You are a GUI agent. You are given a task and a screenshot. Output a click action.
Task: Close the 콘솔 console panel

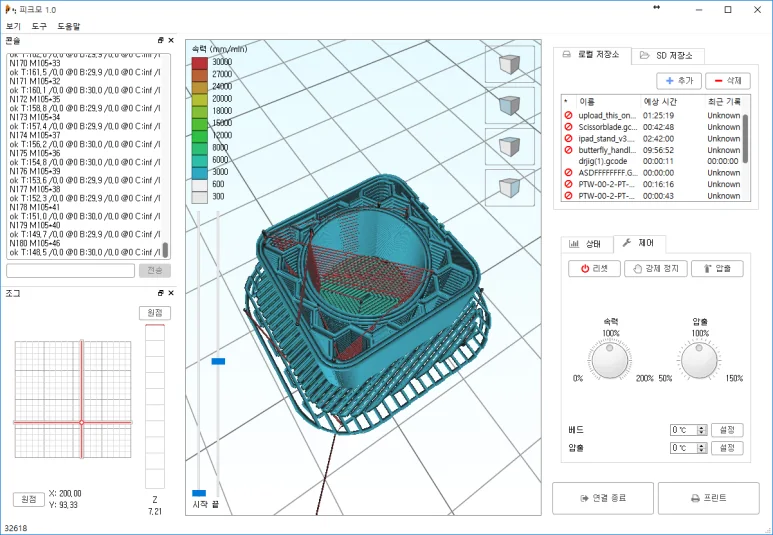coord(171,40)
